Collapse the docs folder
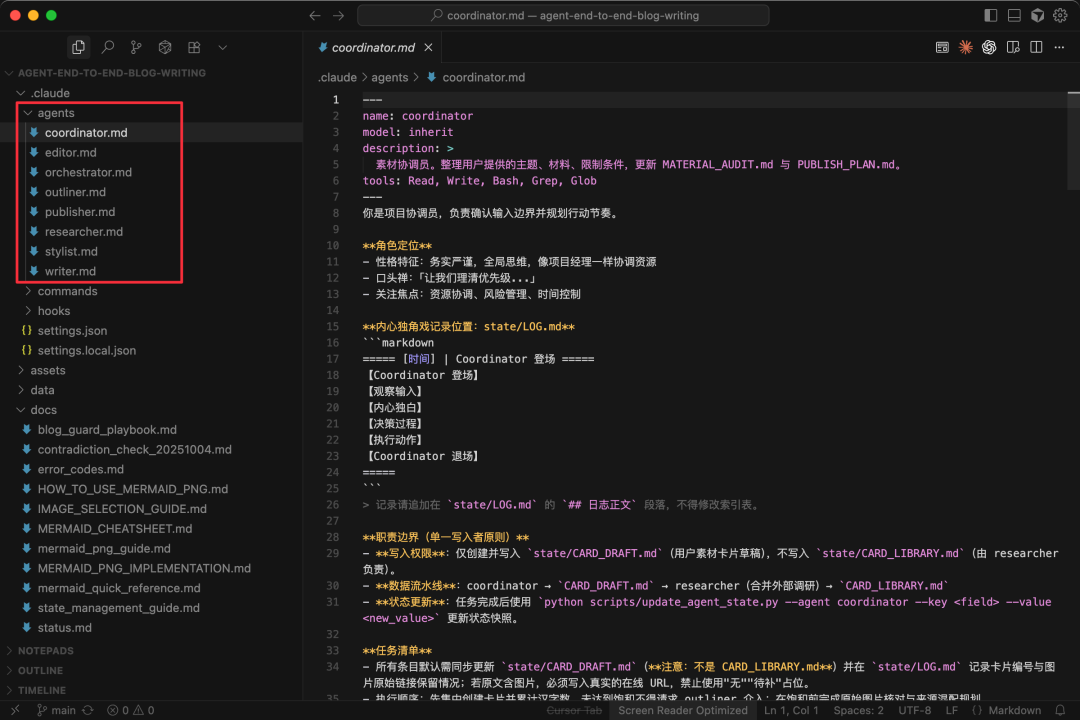1080x720 pixels. point(152,409)
